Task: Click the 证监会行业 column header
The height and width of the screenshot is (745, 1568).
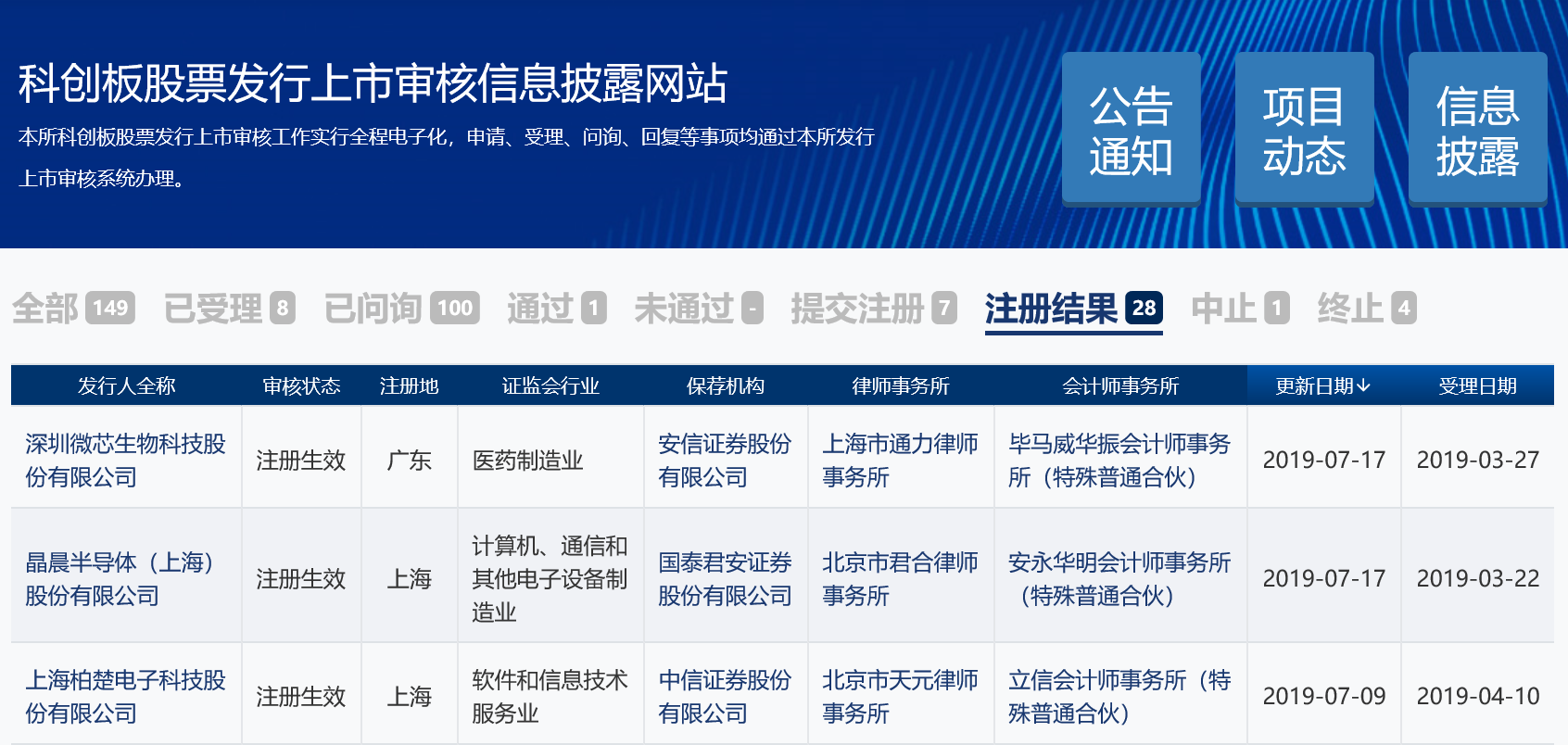Action: 550,385
